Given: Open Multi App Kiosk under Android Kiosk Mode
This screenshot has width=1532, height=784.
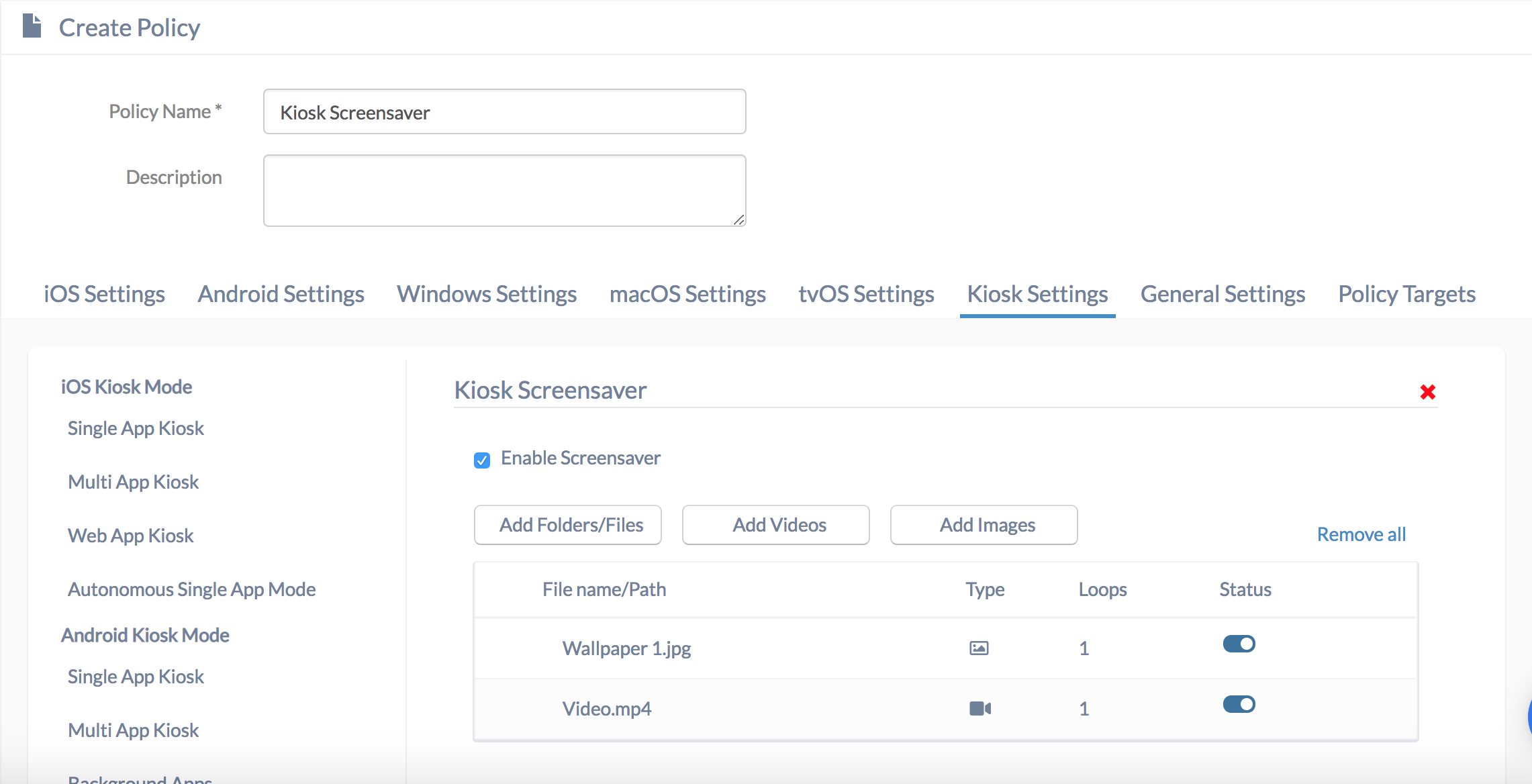Looking at the screenshot, I should 134,730.
